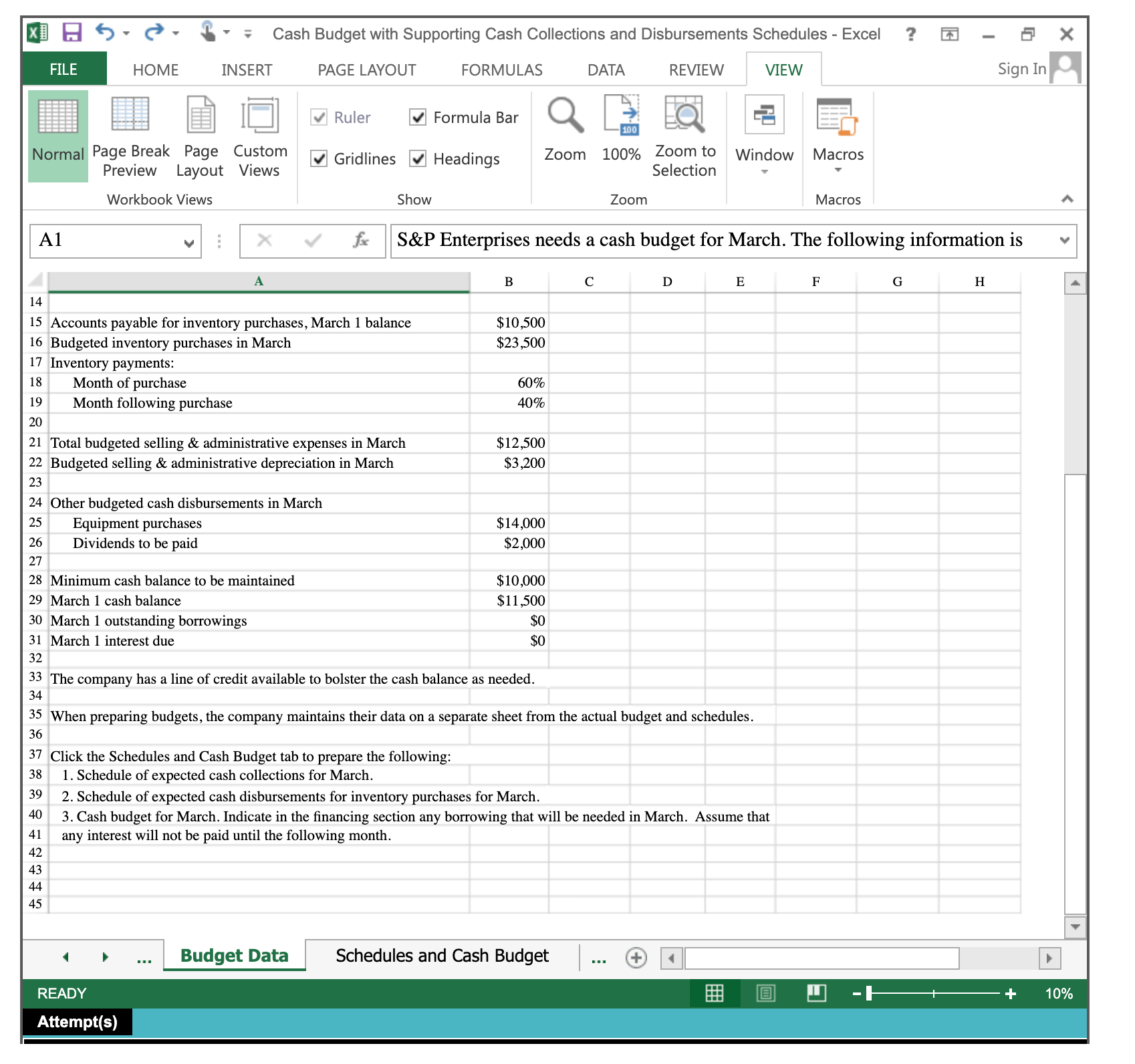Disable the Formula Bar option

tap(418, 117)
